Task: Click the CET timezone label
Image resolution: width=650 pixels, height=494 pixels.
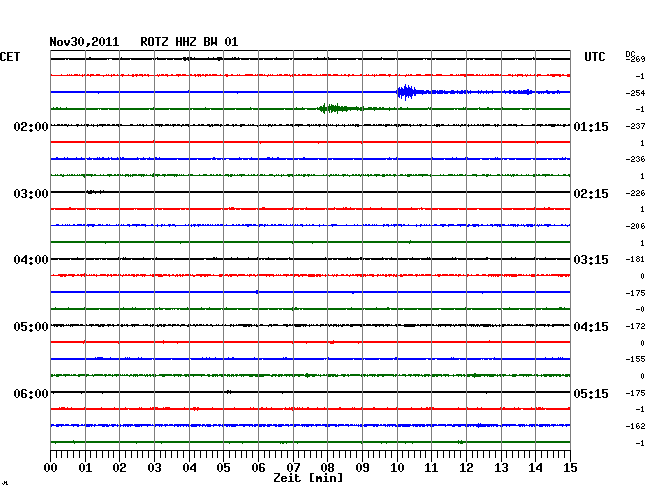Action: tap(10, 57)
